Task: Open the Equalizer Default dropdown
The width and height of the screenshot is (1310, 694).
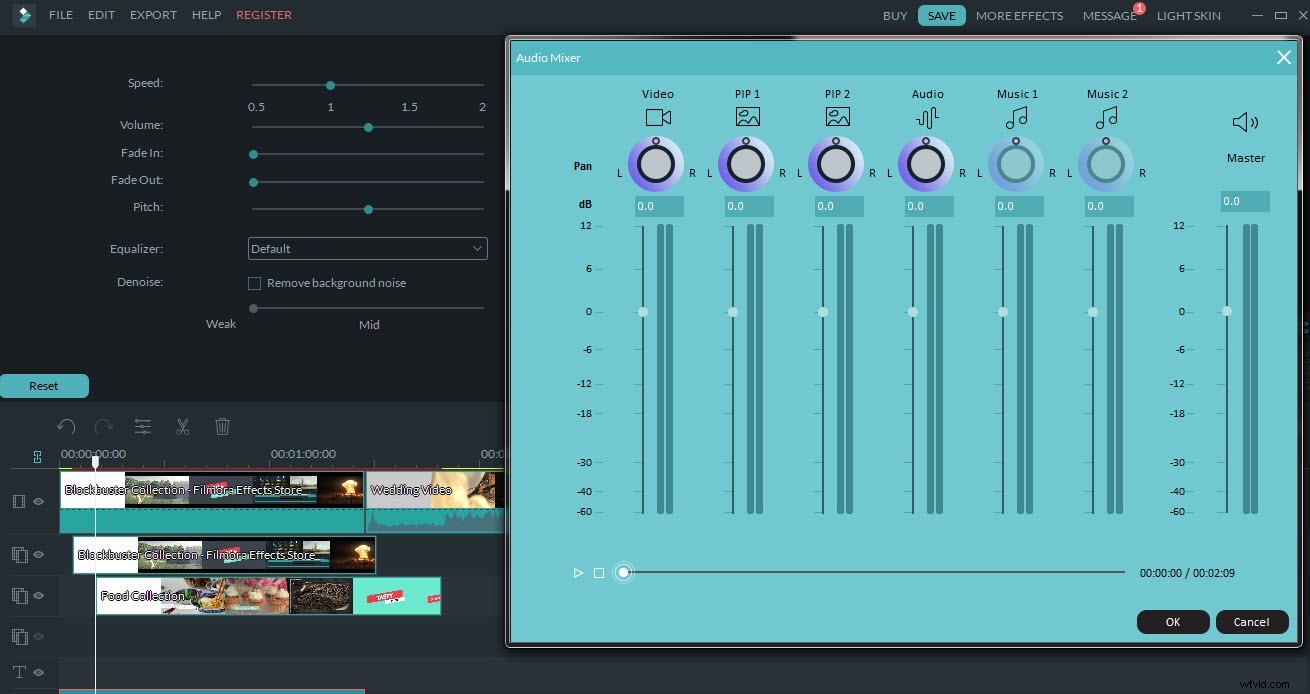Action: pyautogui.click(x=367, y=248)
